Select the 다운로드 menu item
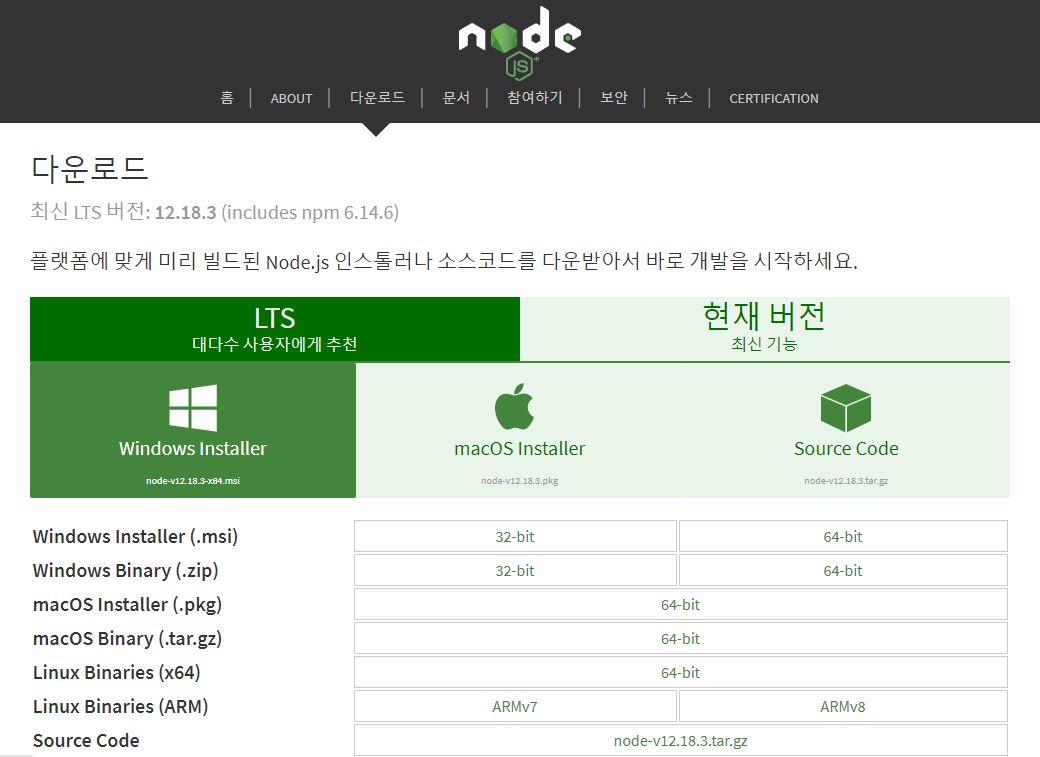1040x757 pixels. [x=377, y=98]
